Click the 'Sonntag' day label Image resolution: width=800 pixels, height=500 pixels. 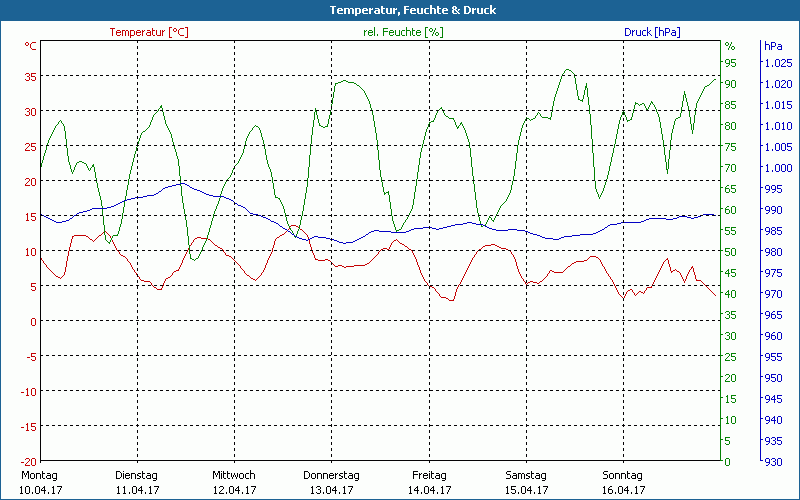tap(622, 475)
